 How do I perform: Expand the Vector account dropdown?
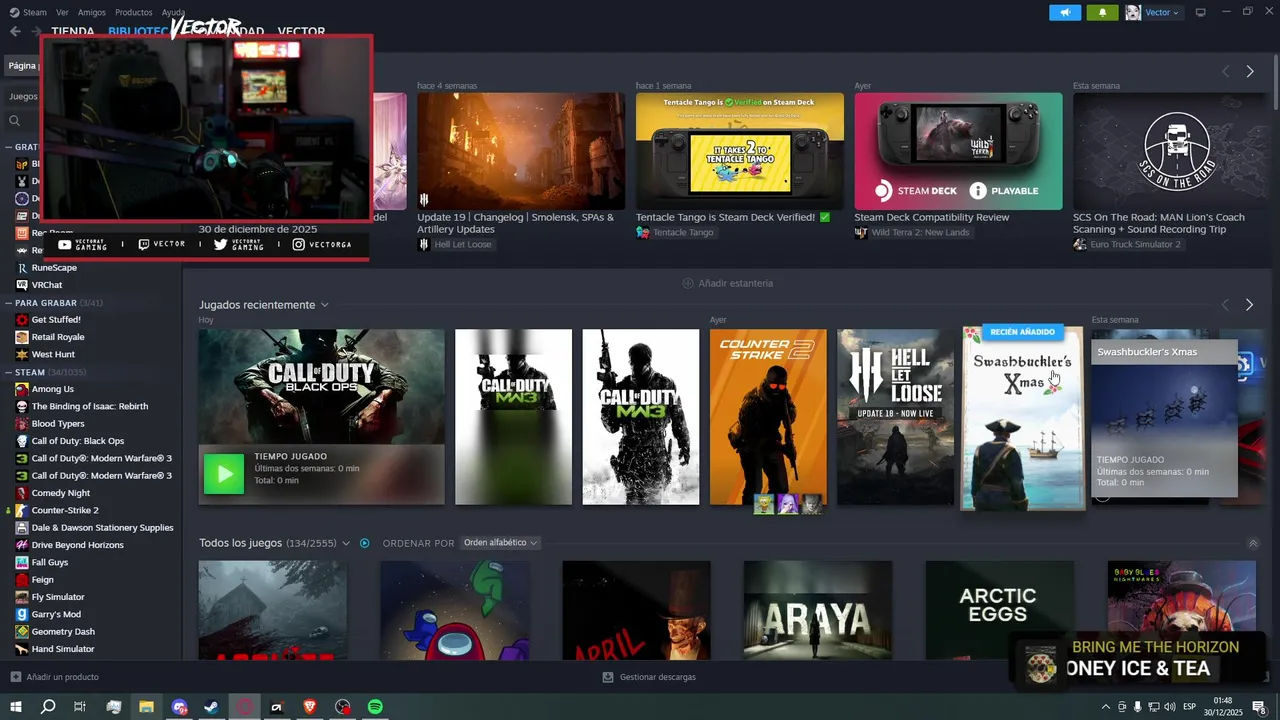[1162, 12]
